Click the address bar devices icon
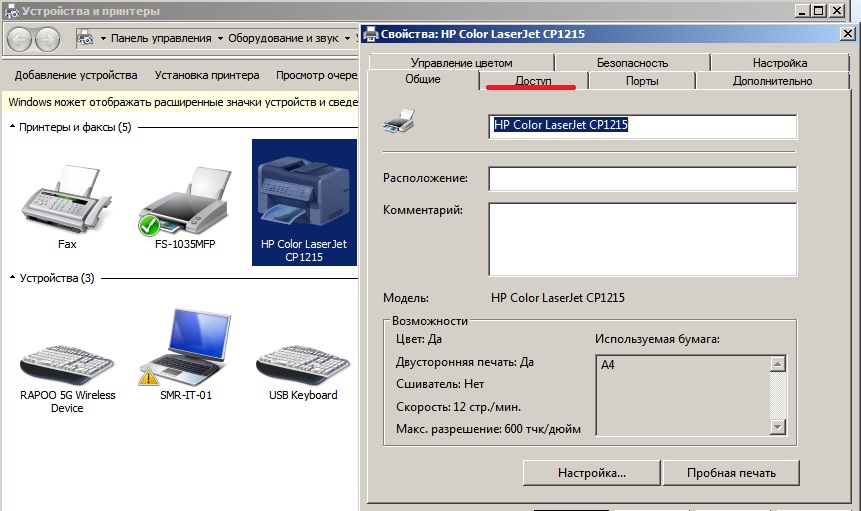861x511 pixels. pyautogui.click(x=85, y=38)
